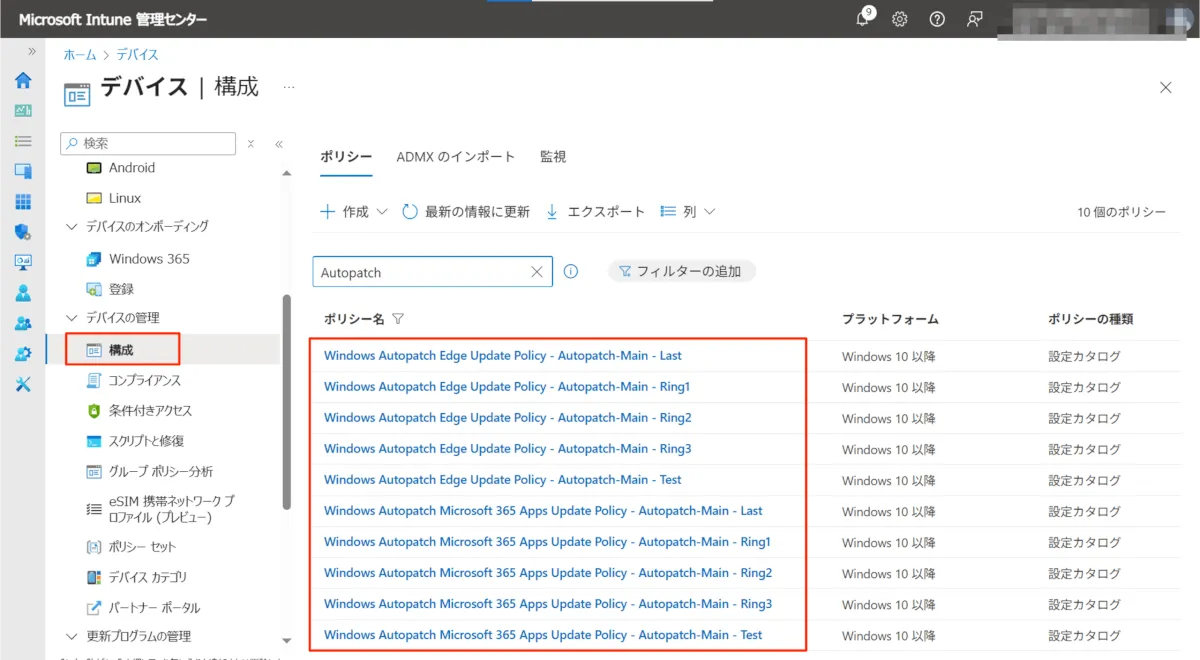Image resolution: width=1200 pixels, height=660 pixels.
Task: Click the help question mark icon
Action: click(937, 19)
